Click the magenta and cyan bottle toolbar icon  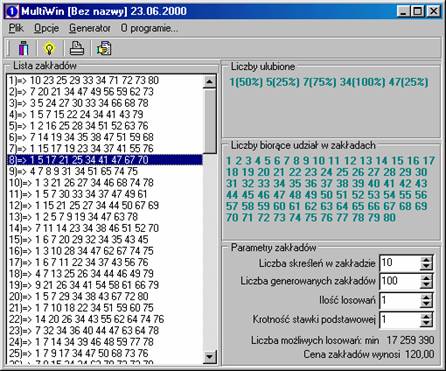pyautogui.click(x=23, y=48)
